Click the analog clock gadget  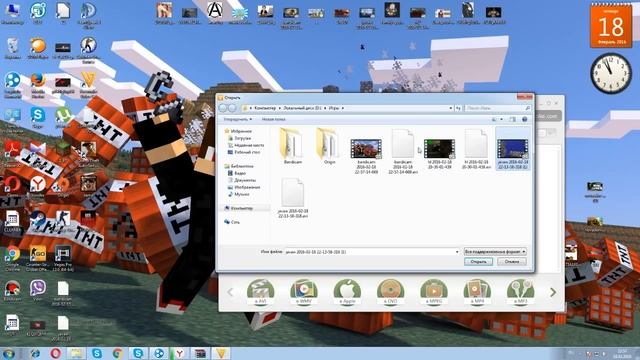pyautogui.click(x=611, y=73)
